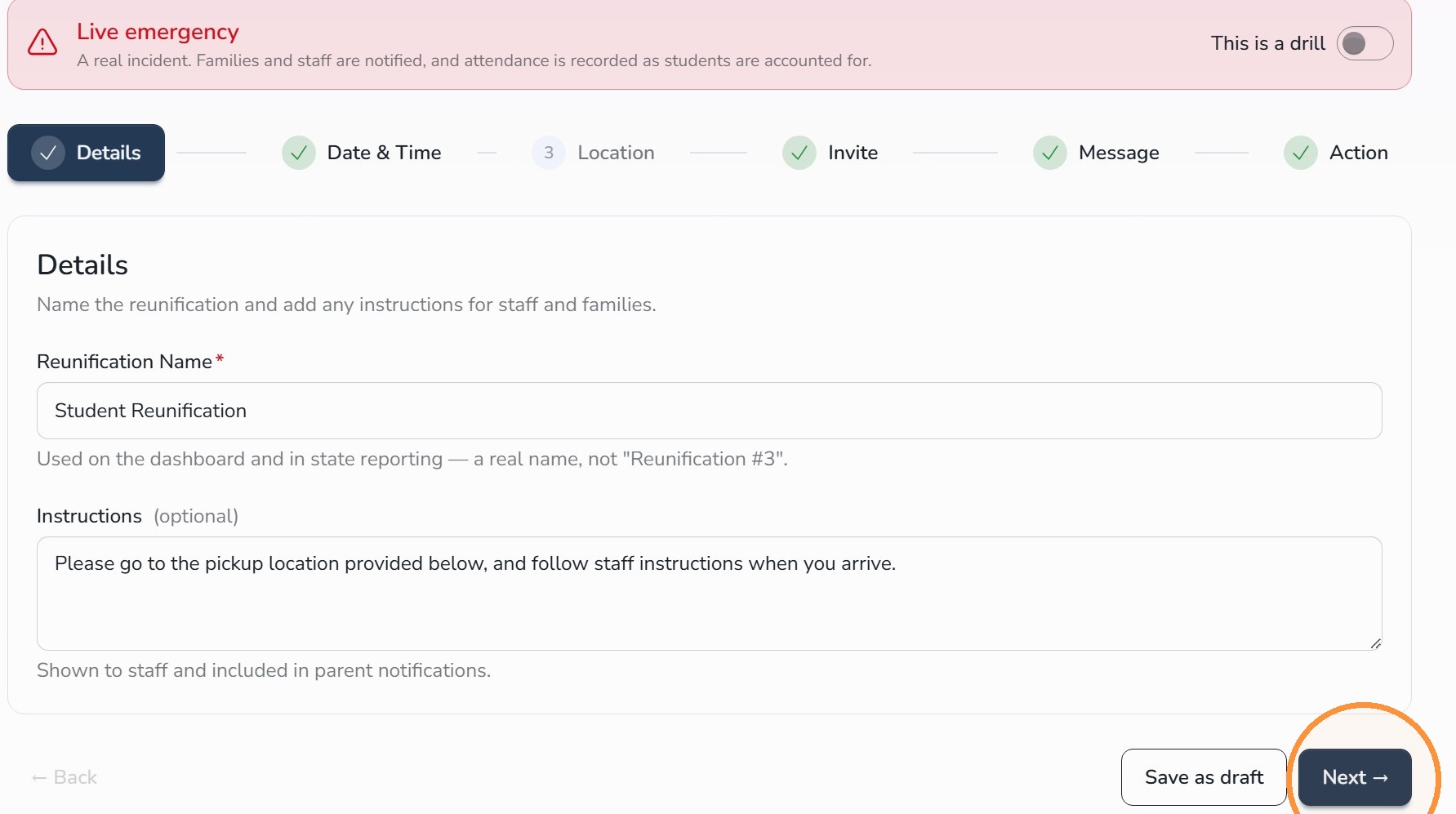Click the large "Details" section heading
The height and width of the screenshot is (814, 1456).
pos(82,265)
